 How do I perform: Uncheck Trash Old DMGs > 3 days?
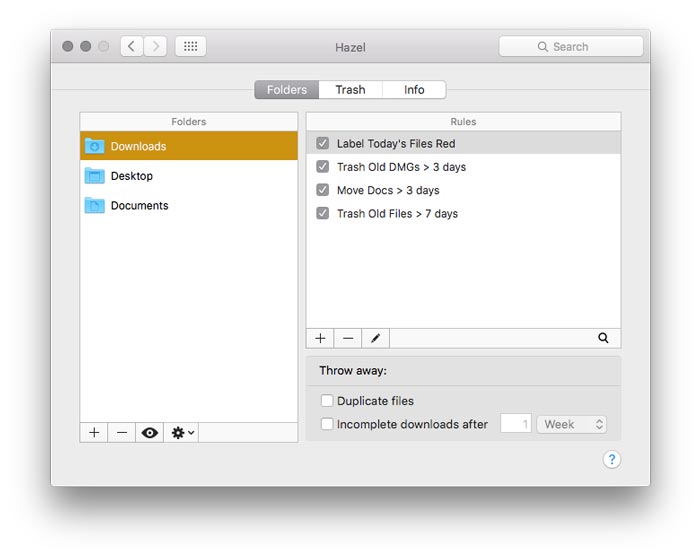click(x=322, y=167)
